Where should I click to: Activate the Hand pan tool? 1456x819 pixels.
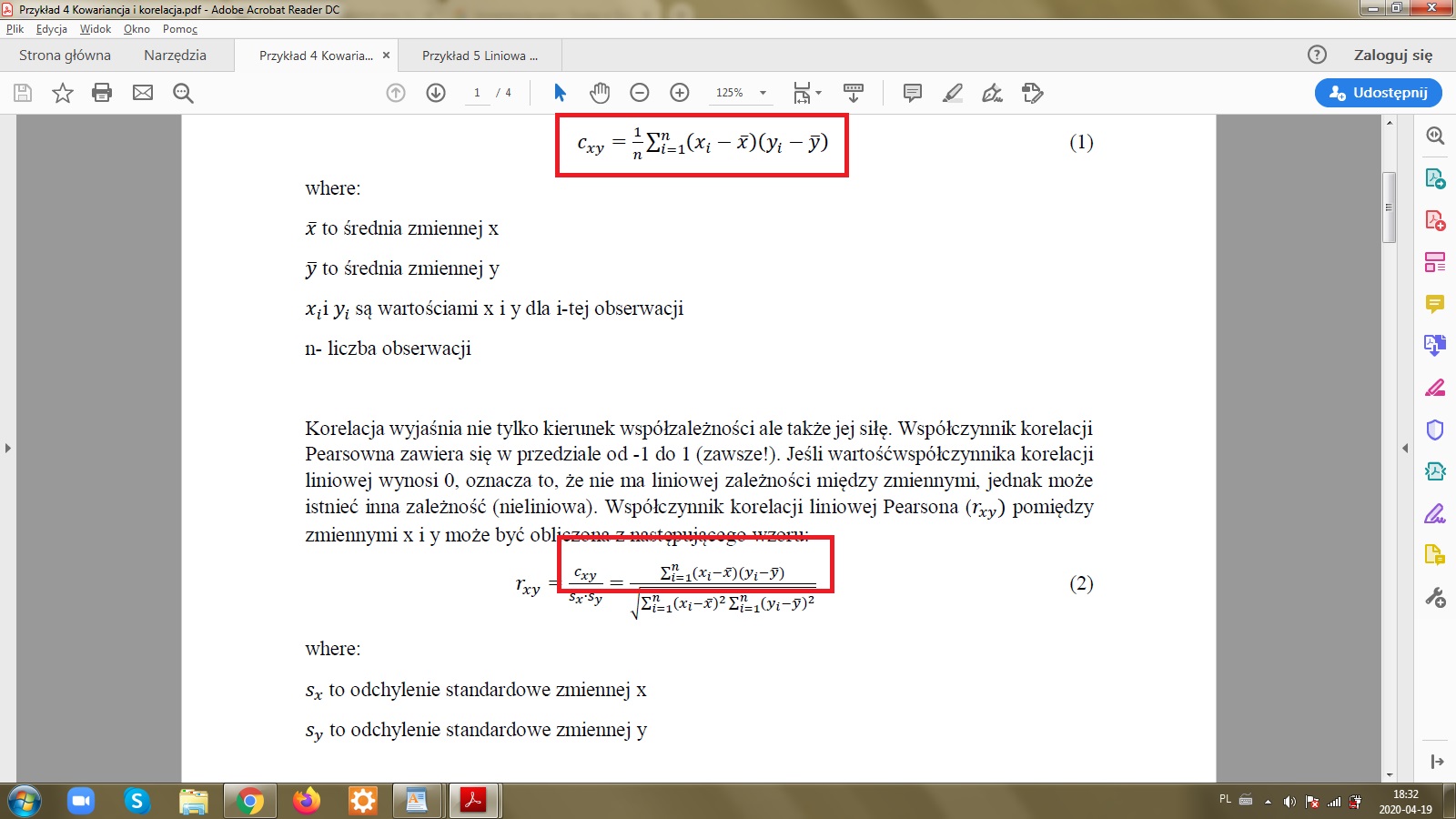click(x=600, y=93)
